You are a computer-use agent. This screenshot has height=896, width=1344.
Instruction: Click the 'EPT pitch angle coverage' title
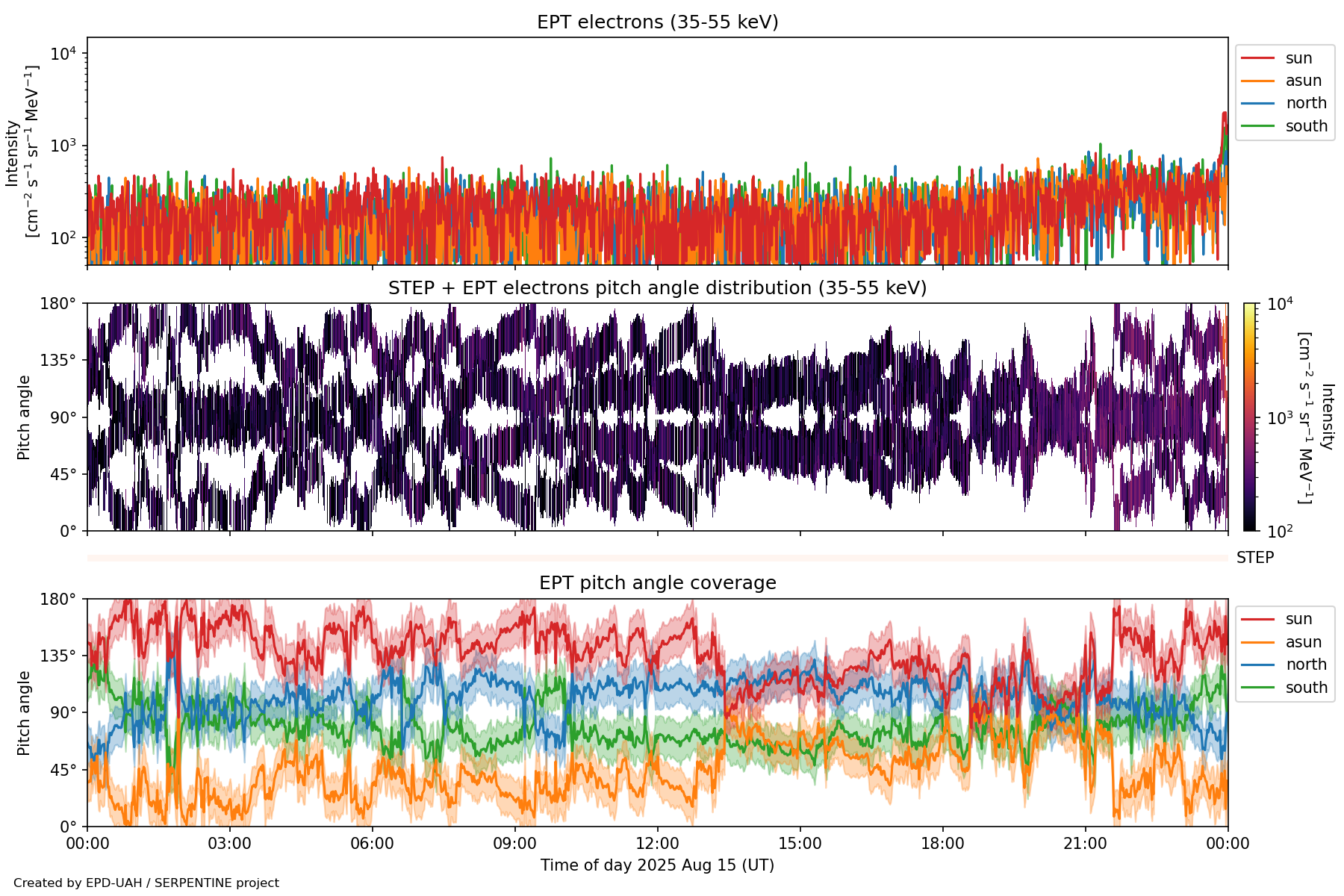point(657,583)
